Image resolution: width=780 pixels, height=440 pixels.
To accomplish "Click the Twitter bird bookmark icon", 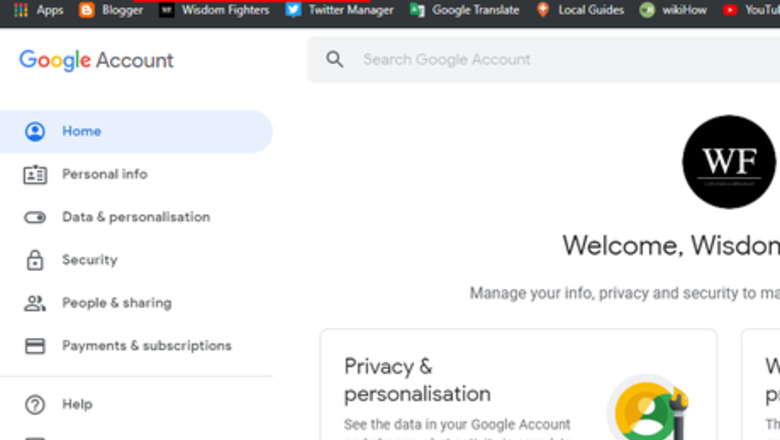I will [293, 10].
